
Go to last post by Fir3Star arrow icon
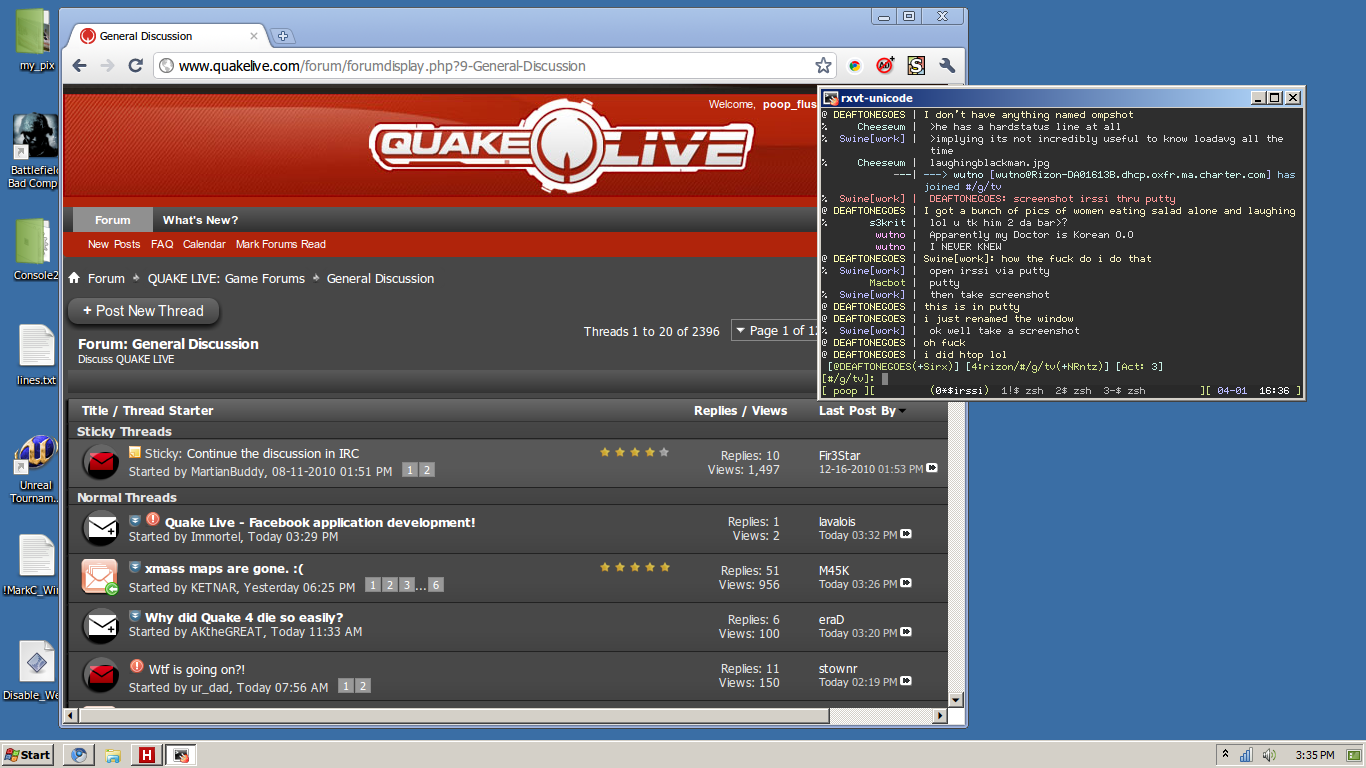(932, 468)
